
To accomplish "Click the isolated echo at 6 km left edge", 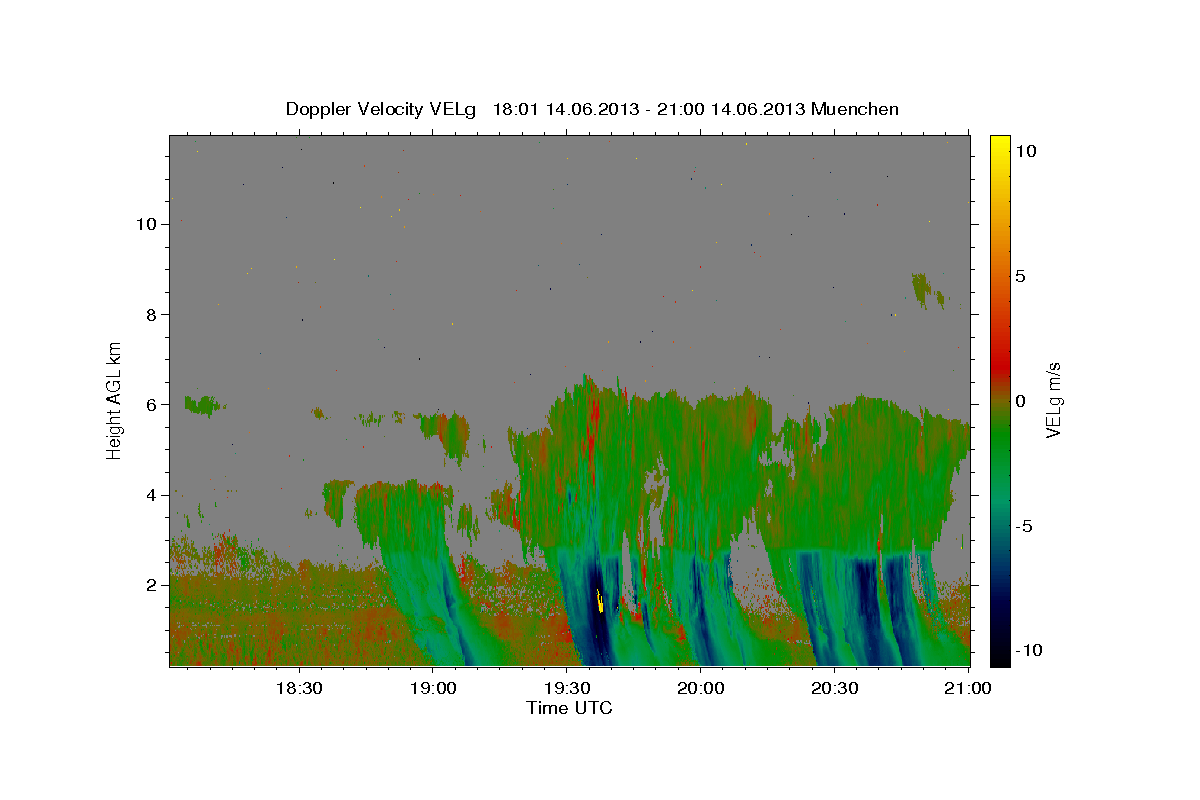I will [203, 405].
